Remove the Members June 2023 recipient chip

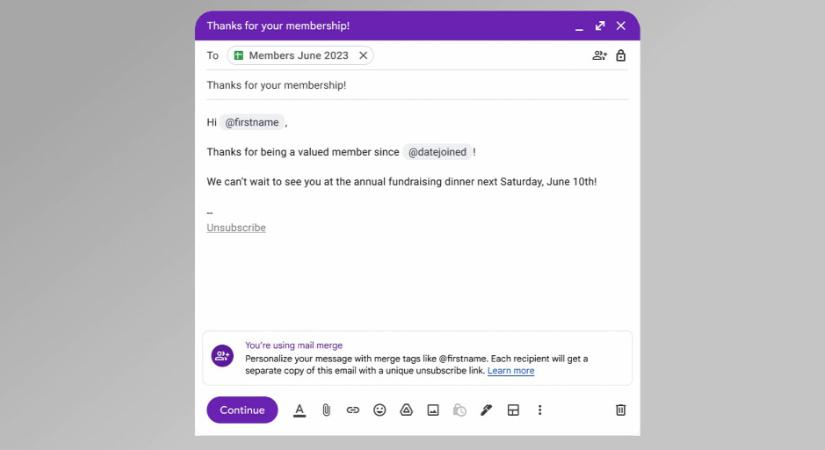[x=363, y=55]
